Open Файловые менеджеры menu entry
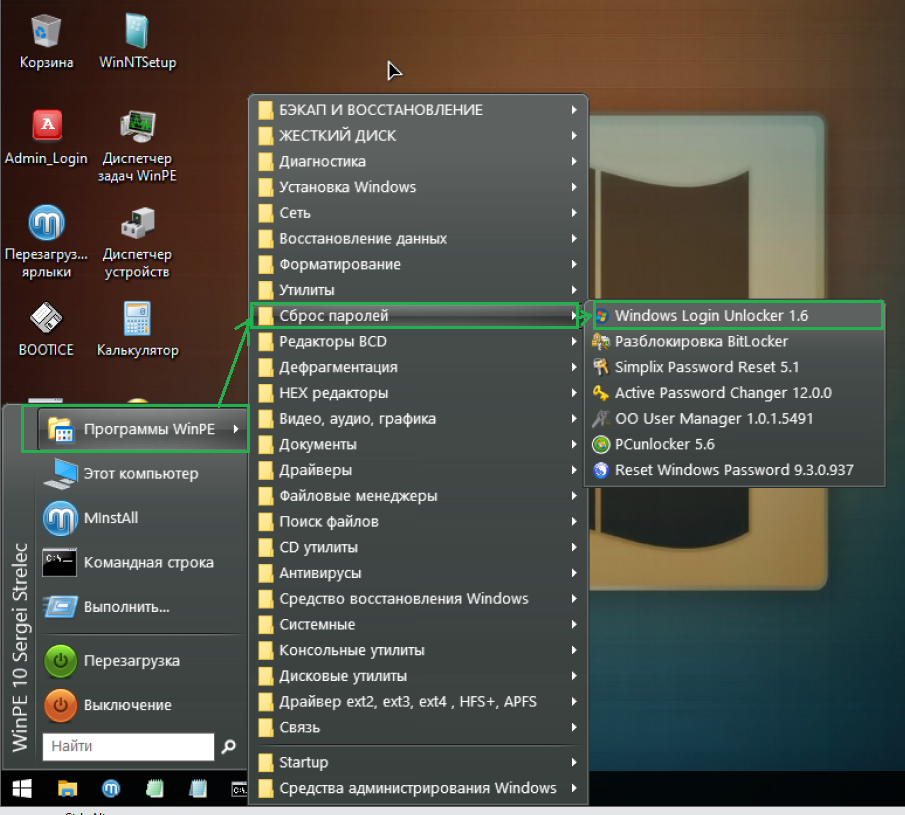This screenshot has width=905, height=815. (x=418, y=496)
